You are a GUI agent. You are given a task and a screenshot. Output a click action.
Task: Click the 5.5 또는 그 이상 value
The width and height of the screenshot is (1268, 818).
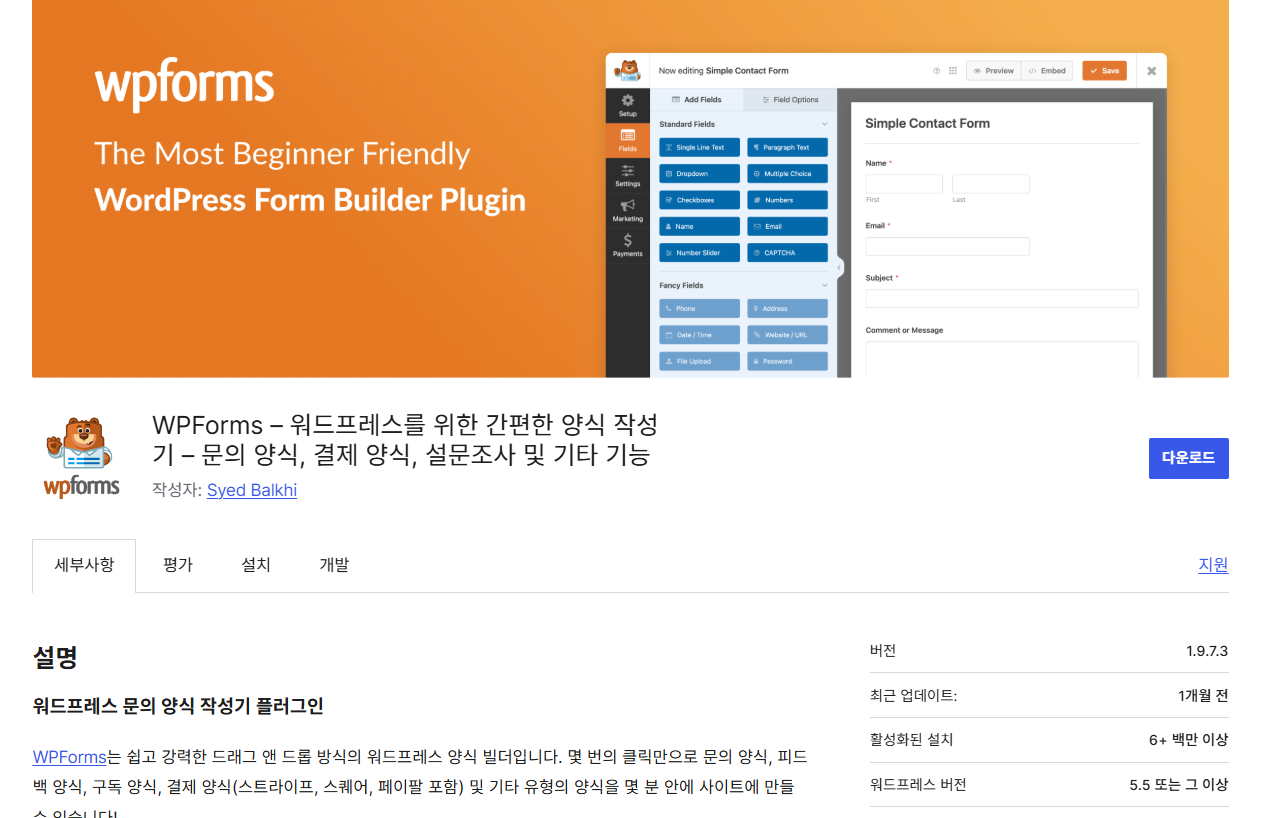pyautogui.click(x=1179, y=785)
